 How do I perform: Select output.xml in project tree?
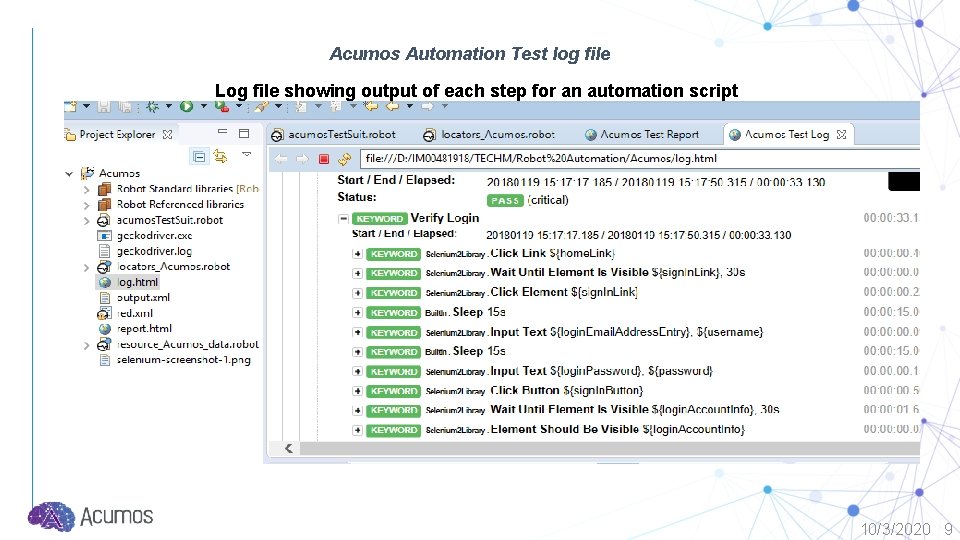[x=135, y=298]
